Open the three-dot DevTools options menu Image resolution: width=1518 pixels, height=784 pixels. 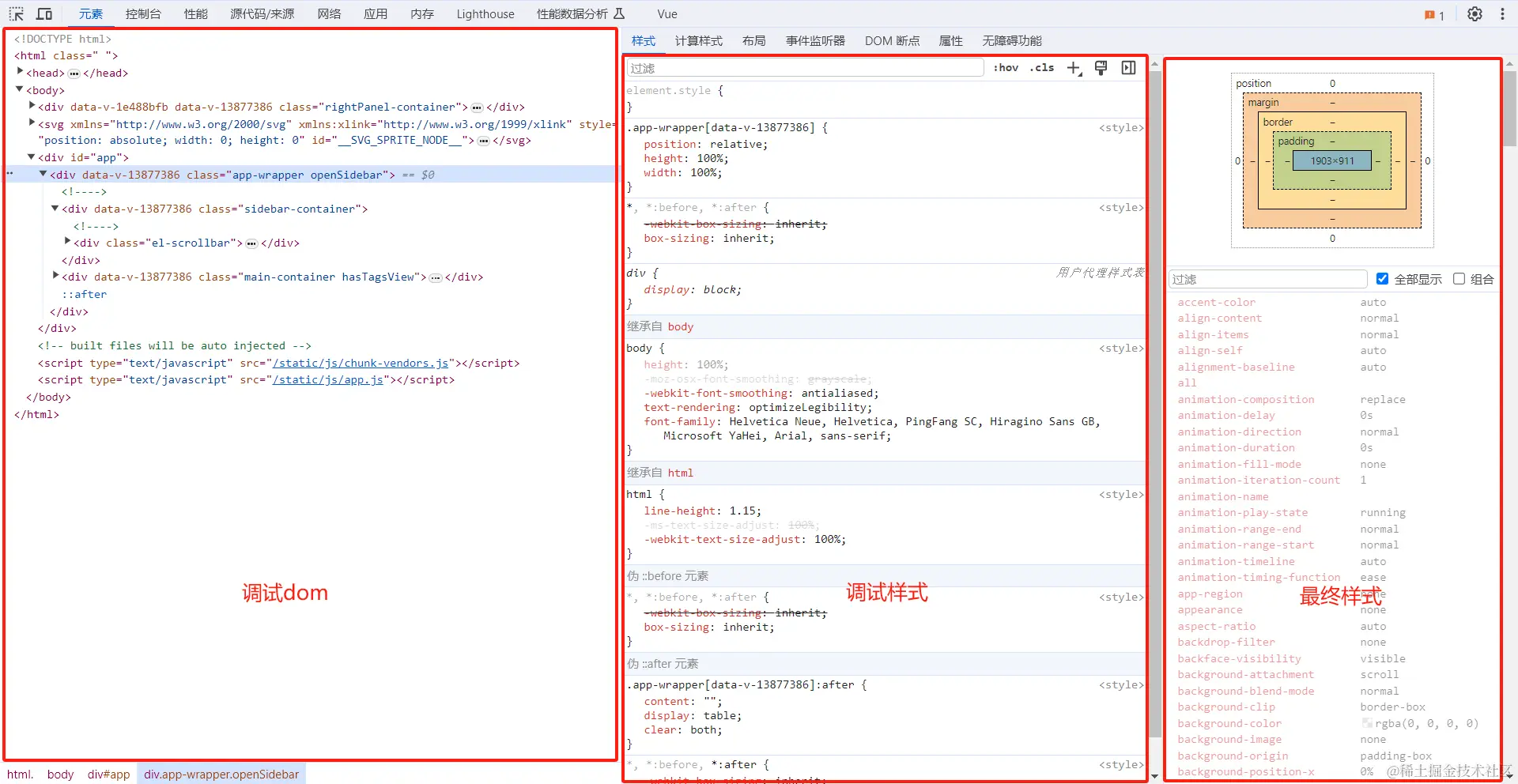(x=1505, y=13)
